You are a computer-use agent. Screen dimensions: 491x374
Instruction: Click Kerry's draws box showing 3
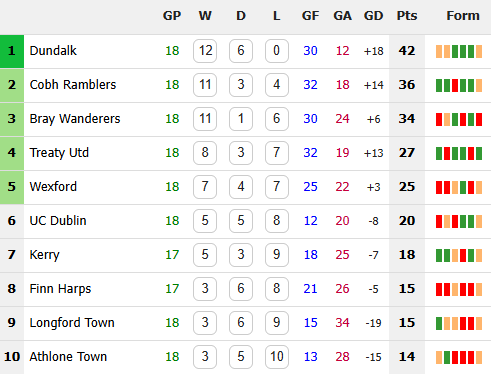tap(241, 255)
